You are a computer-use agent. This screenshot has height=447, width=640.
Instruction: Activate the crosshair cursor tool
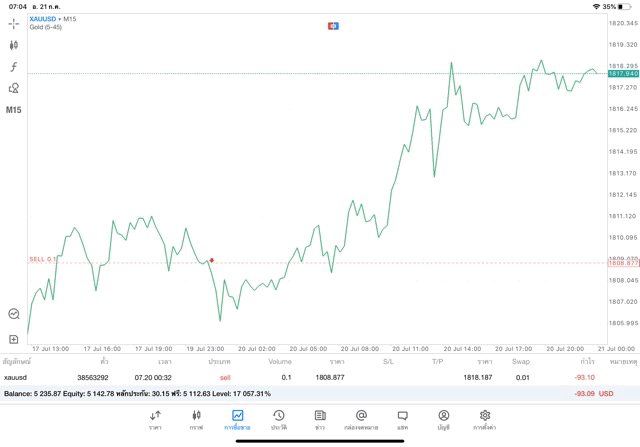tap(14, 22)
